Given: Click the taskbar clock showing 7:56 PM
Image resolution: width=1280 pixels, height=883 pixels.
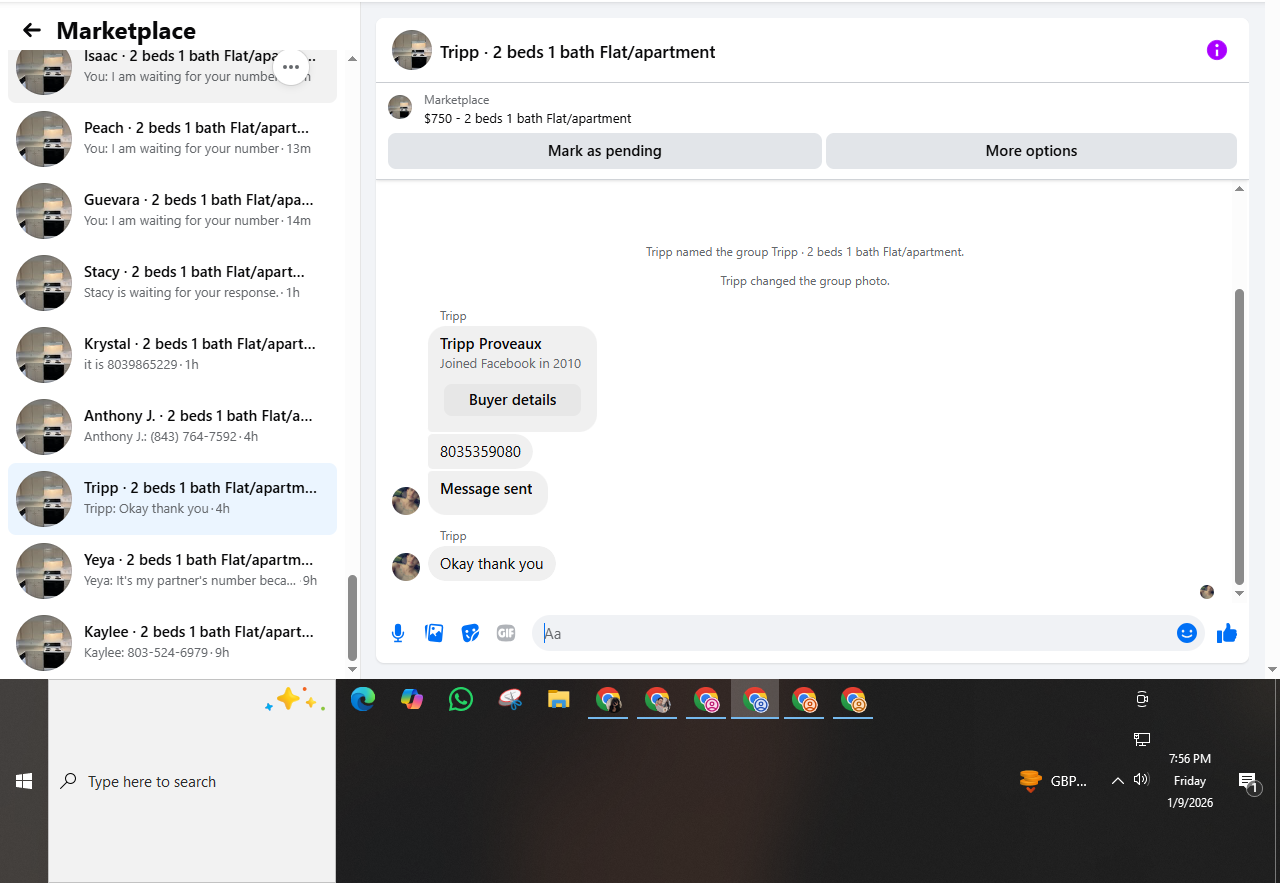Looking at the screenshot, I should pos(1190,780).
